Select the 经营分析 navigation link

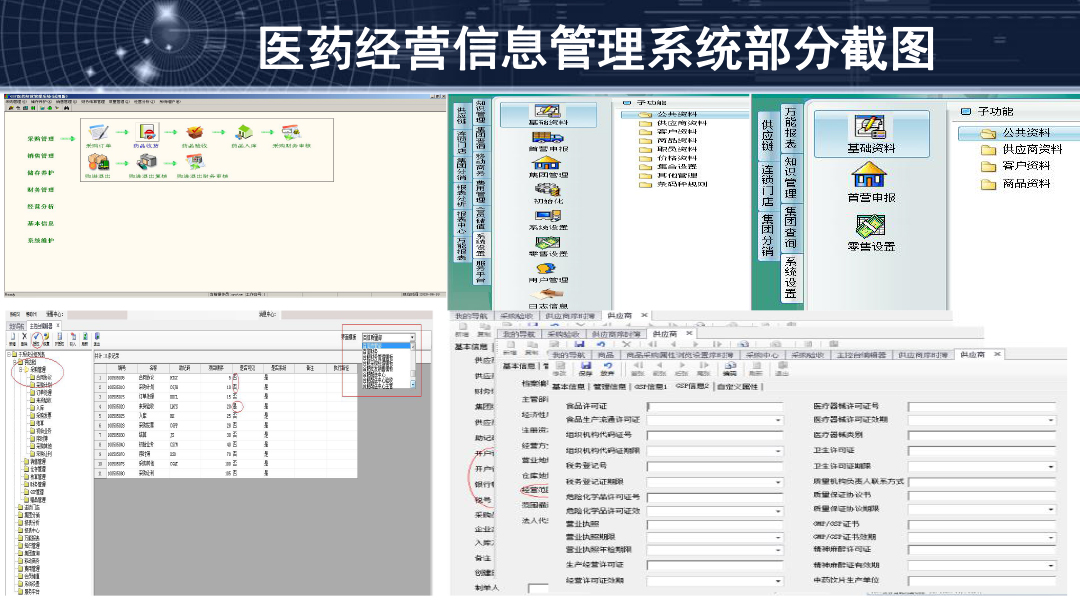coord(41,207)
